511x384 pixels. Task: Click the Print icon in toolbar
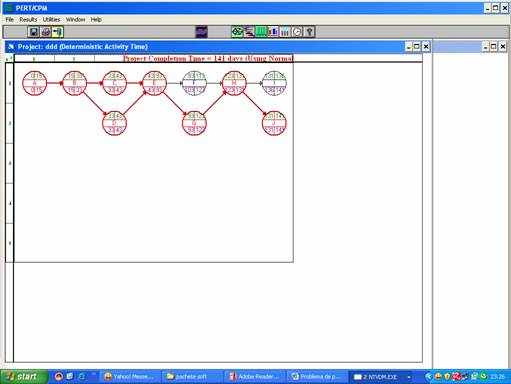[x=46, y=32]
